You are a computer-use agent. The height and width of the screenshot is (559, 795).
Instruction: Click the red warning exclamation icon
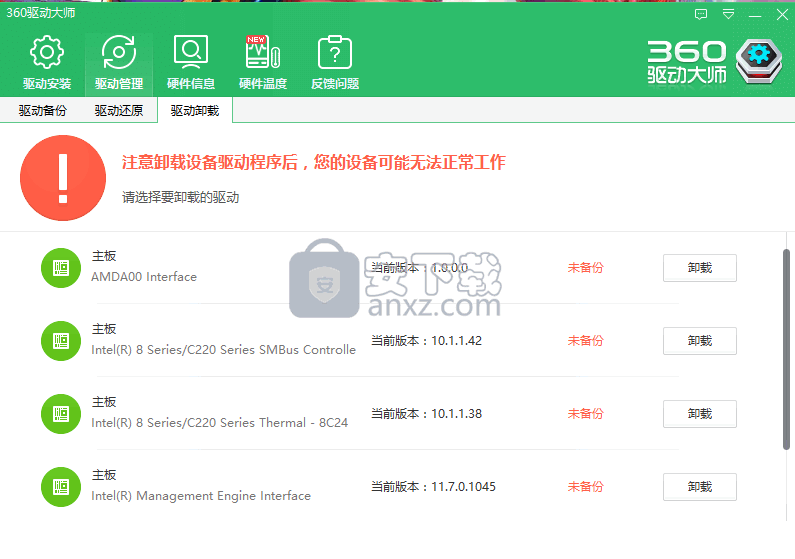[63, 178]
